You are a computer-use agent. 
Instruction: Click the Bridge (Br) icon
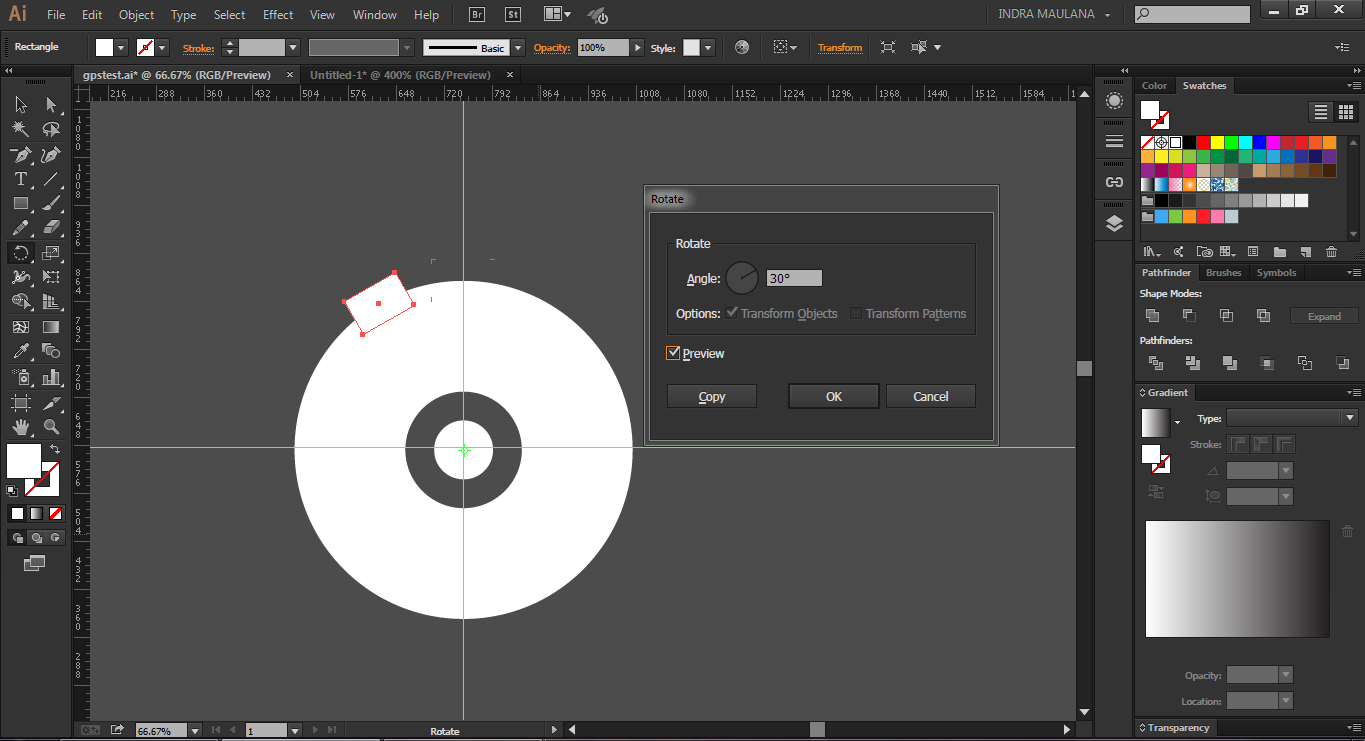coord(478,15)
